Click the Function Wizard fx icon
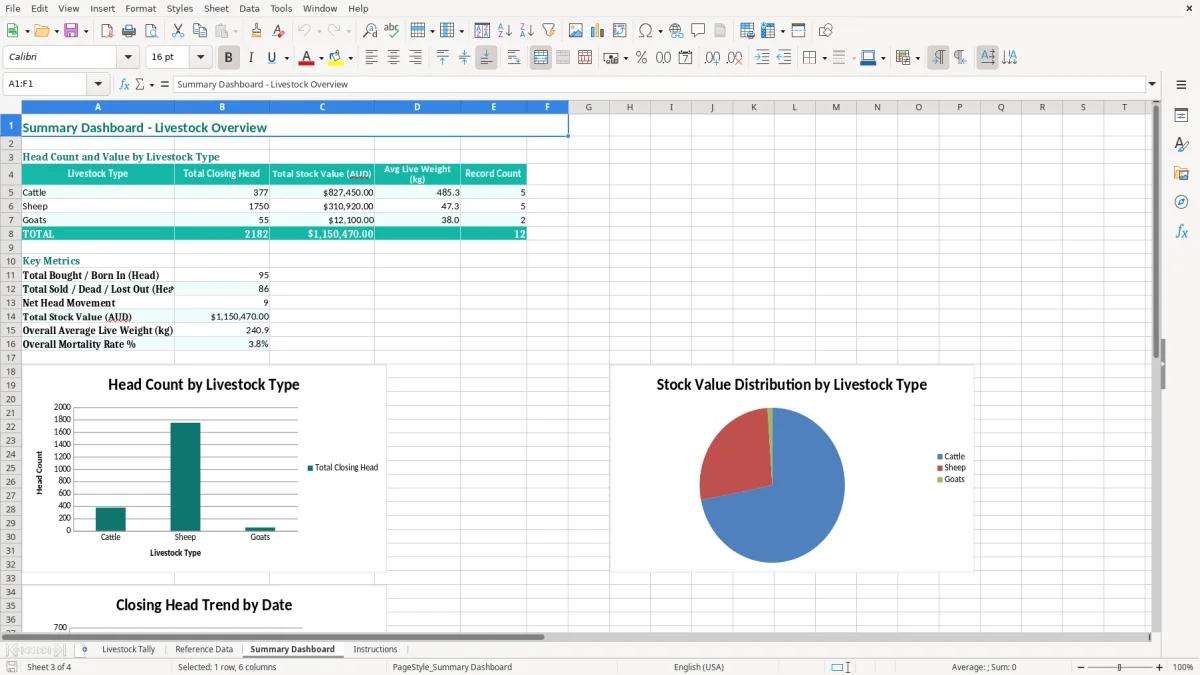Viewport: 1200px width, 675px height. (x=124, y=84)
